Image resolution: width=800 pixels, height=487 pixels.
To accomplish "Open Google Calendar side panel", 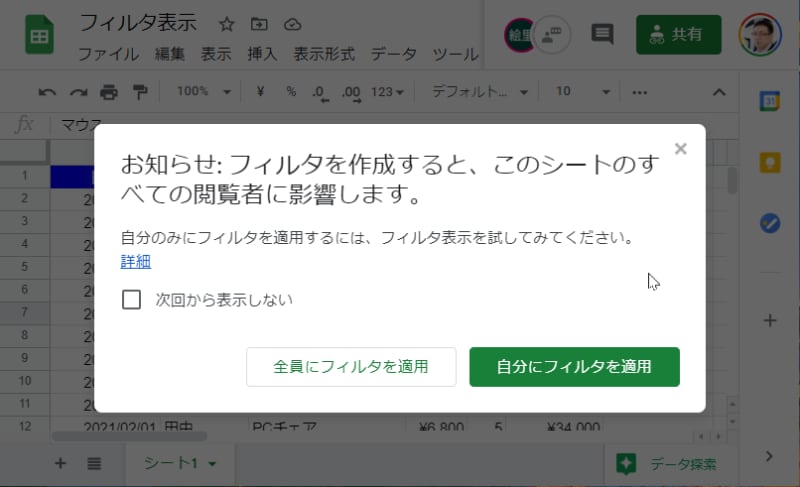I will (x=769, y=101).
